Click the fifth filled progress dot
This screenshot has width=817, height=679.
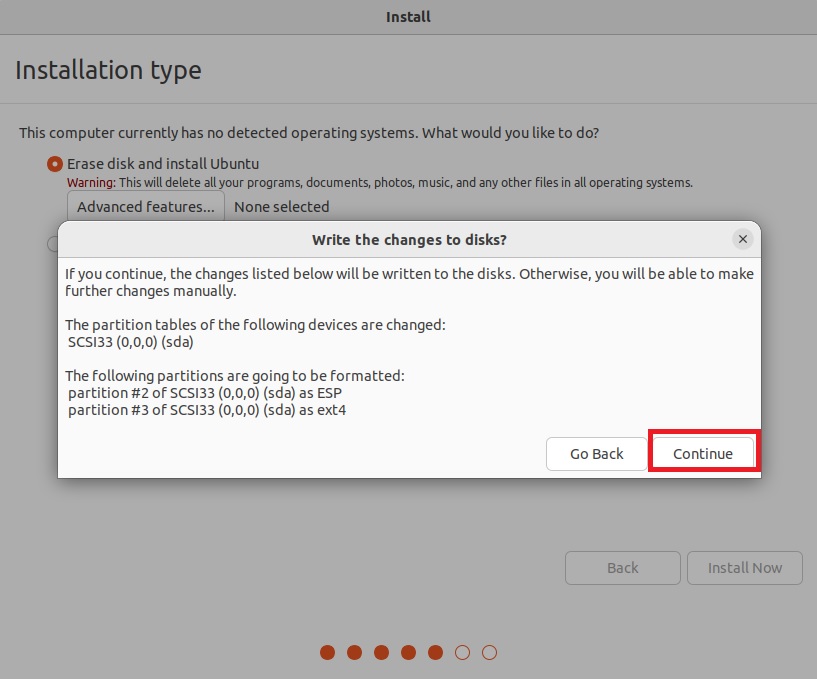[x=435, y=652]
